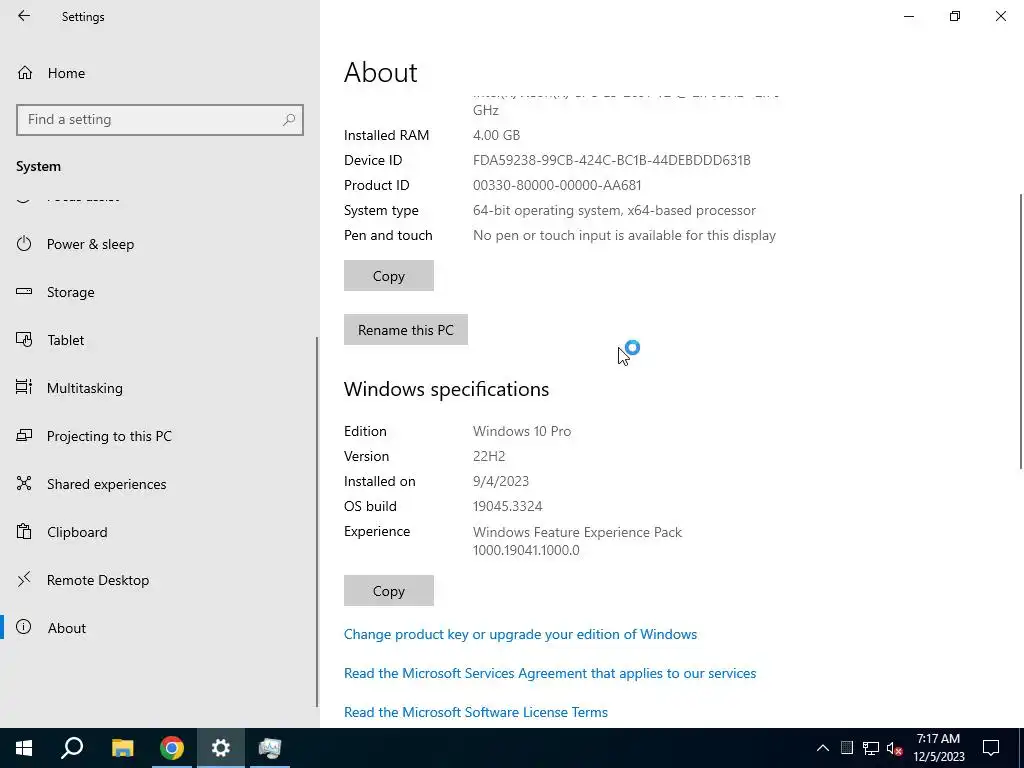Click Rename this PC button
Viewport: 1024px width, 768px height.
coord(406,330)
